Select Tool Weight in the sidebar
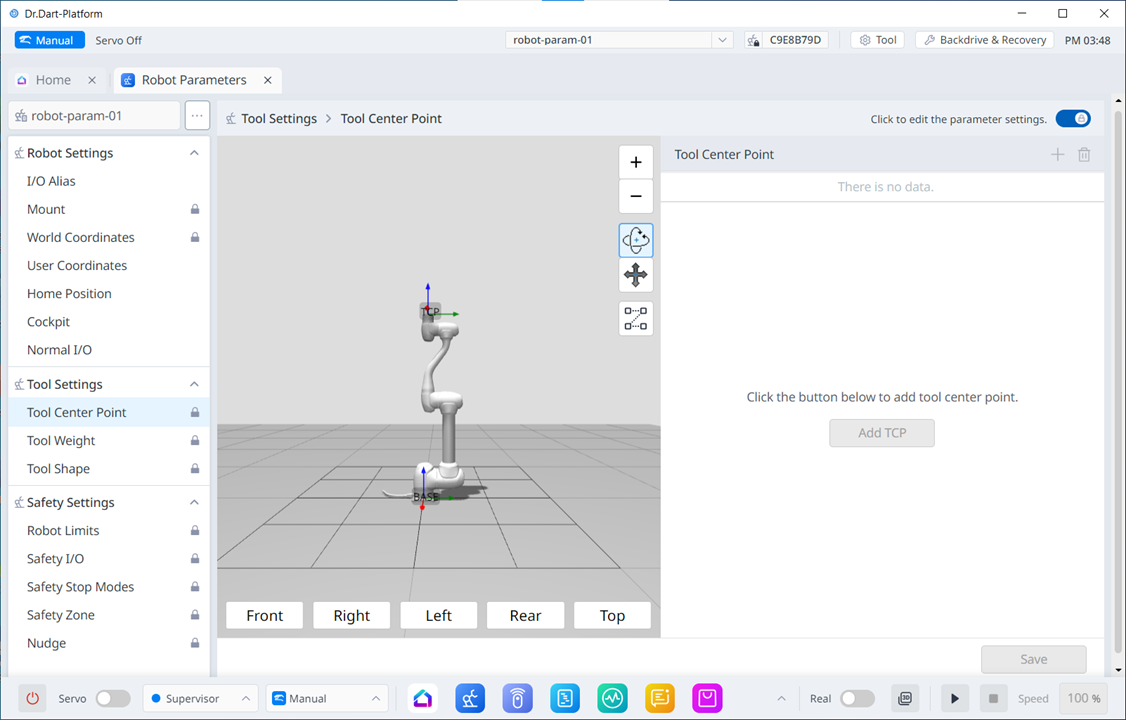The width and height of the screenshot is (1126, 720). [60, 440]
